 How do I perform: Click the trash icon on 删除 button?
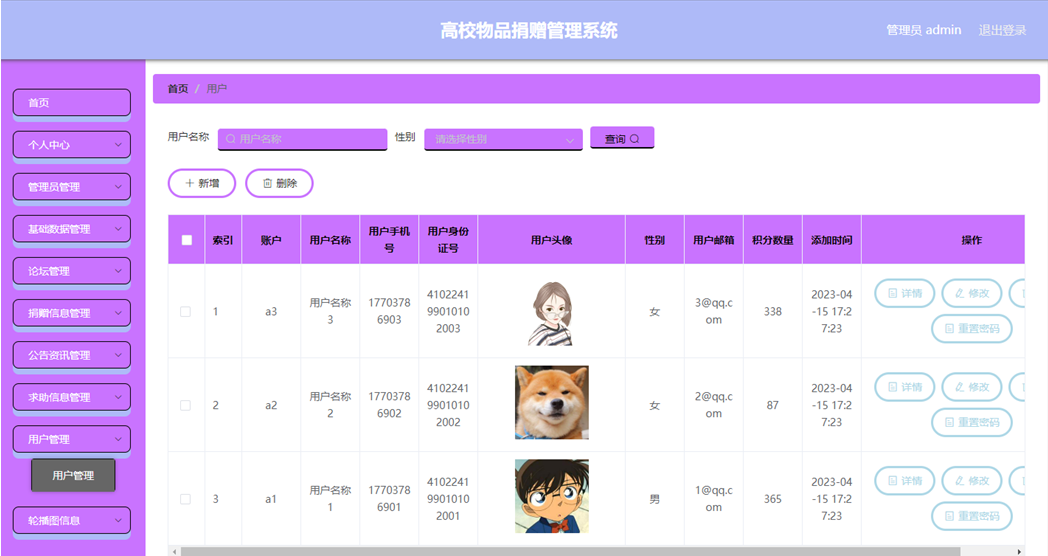(267, 184)
